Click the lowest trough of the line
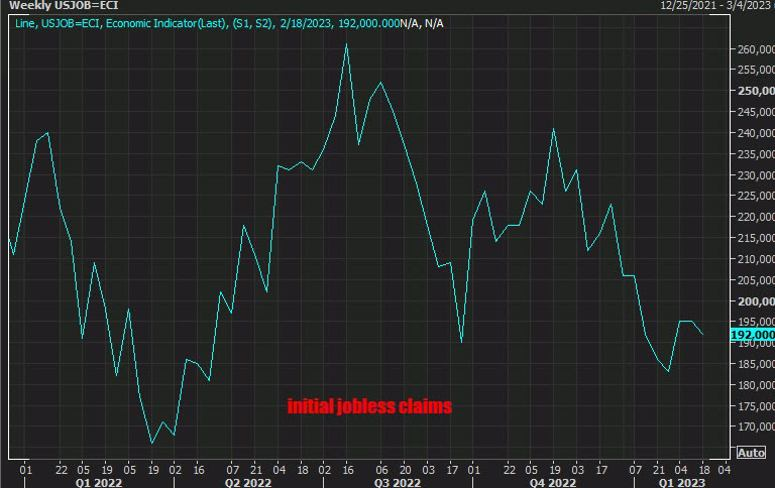The height and width of the screenshot is (488, 775). pyautogui.click(x=152, y=443)
